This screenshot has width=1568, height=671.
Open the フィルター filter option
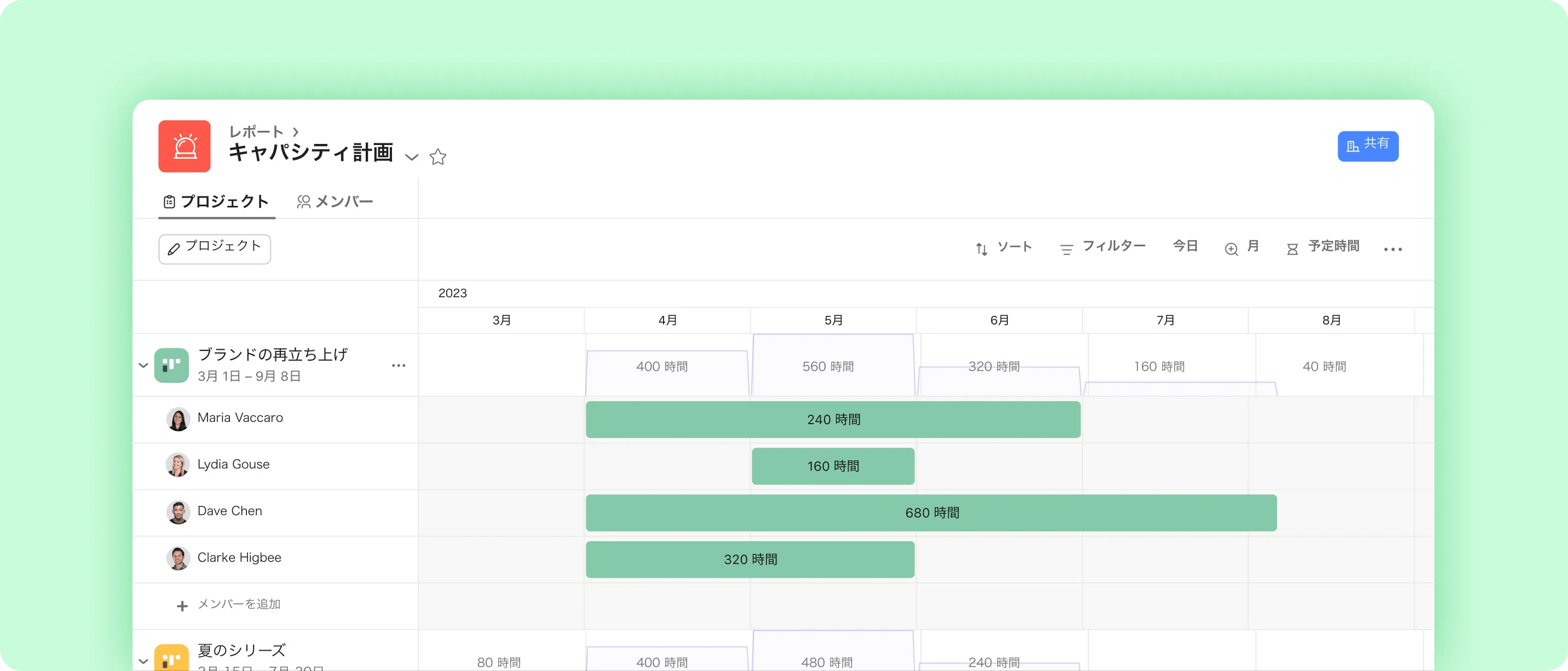click(x=1102, y=247)
